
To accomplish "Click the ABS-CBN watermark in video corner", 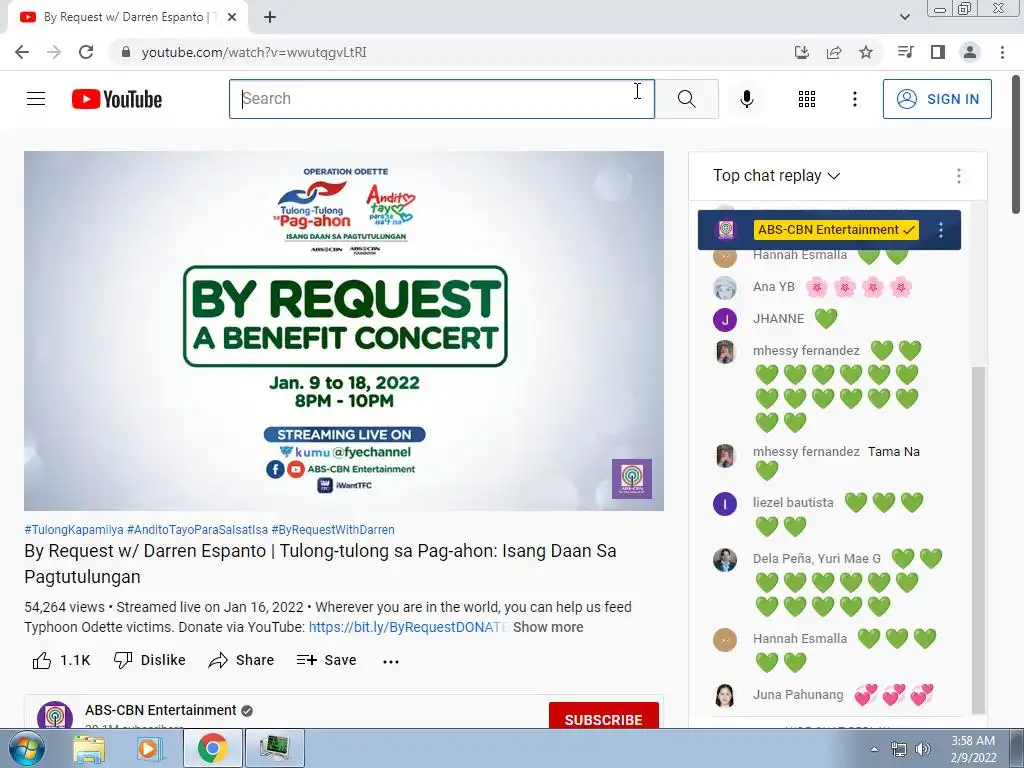I will (632, 479).
